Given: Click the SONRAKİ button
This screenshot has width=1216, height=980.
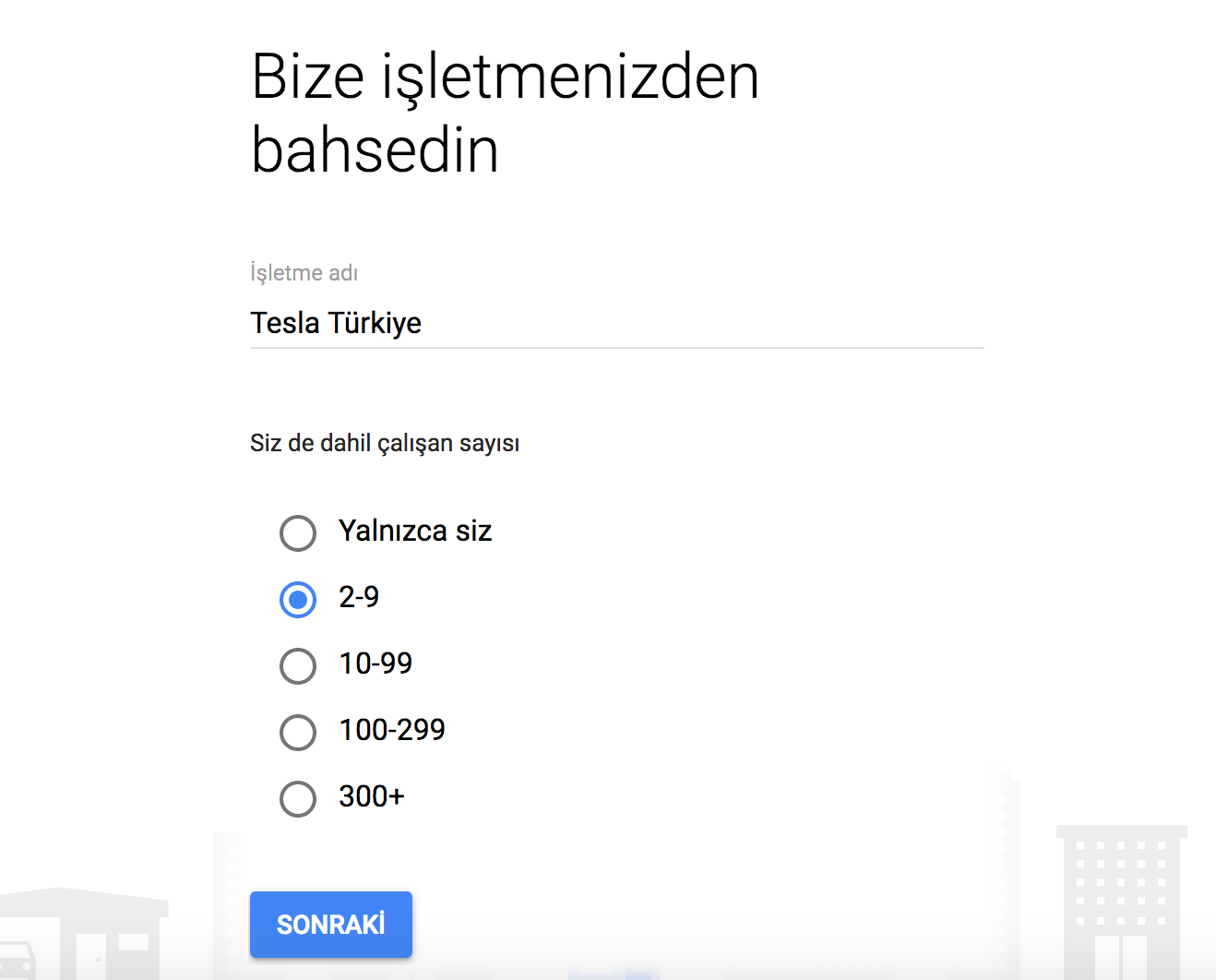Looking at the screenshot, I should pos(330,925).
